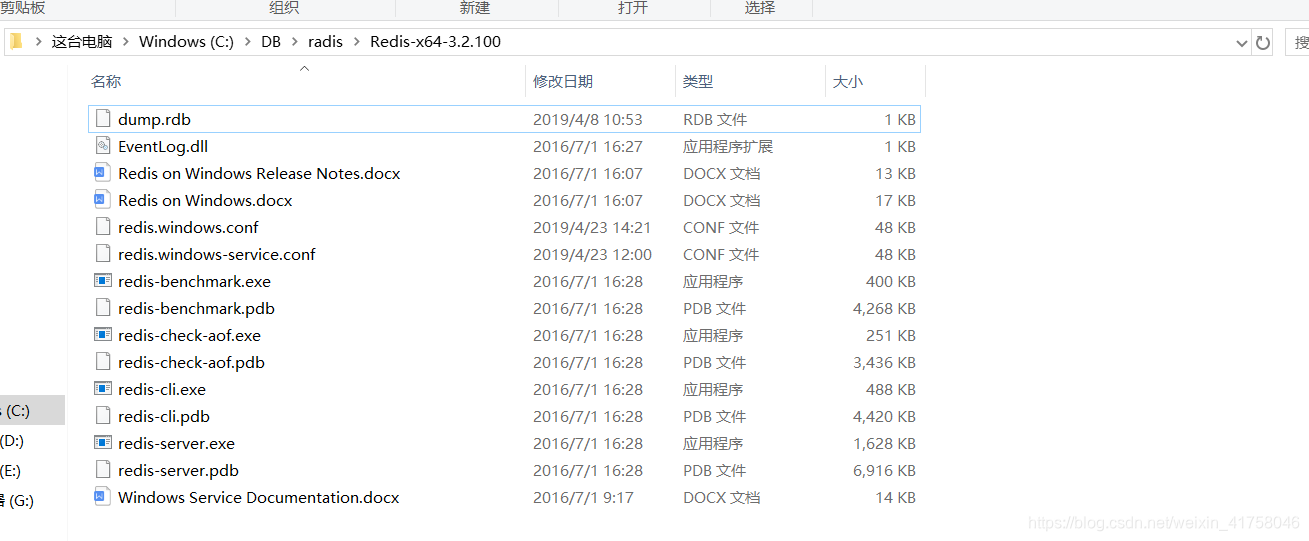
Task: Select the redis-server.exe file name
Action: click(x=176, y=443)
